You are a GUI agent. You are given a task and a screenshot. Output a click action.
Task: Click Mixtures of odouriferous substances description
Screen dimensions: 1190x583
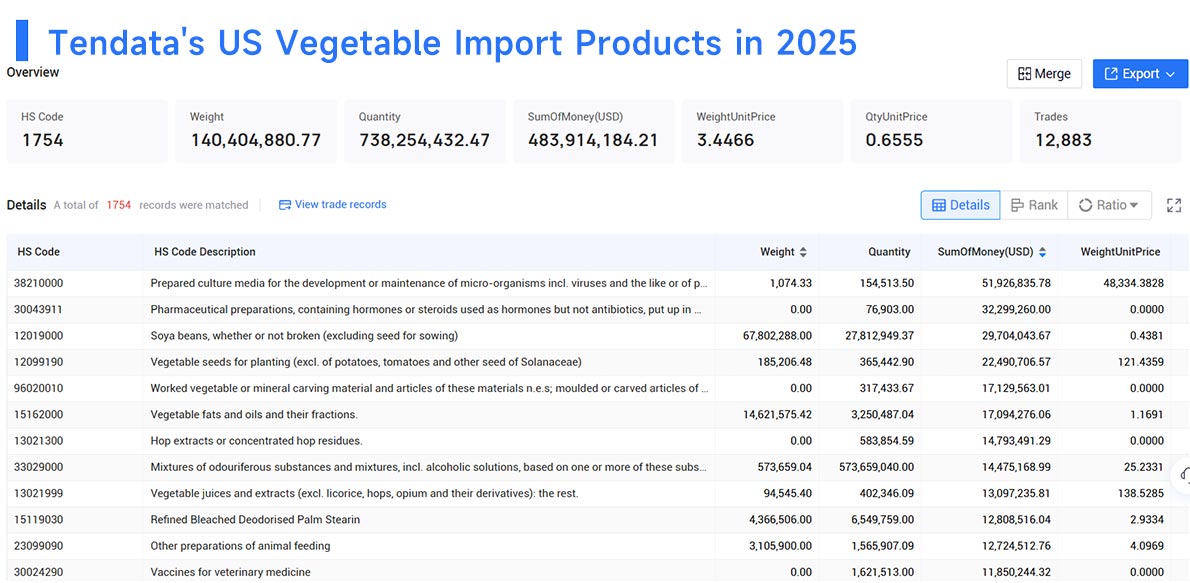[x=429, y=467]
